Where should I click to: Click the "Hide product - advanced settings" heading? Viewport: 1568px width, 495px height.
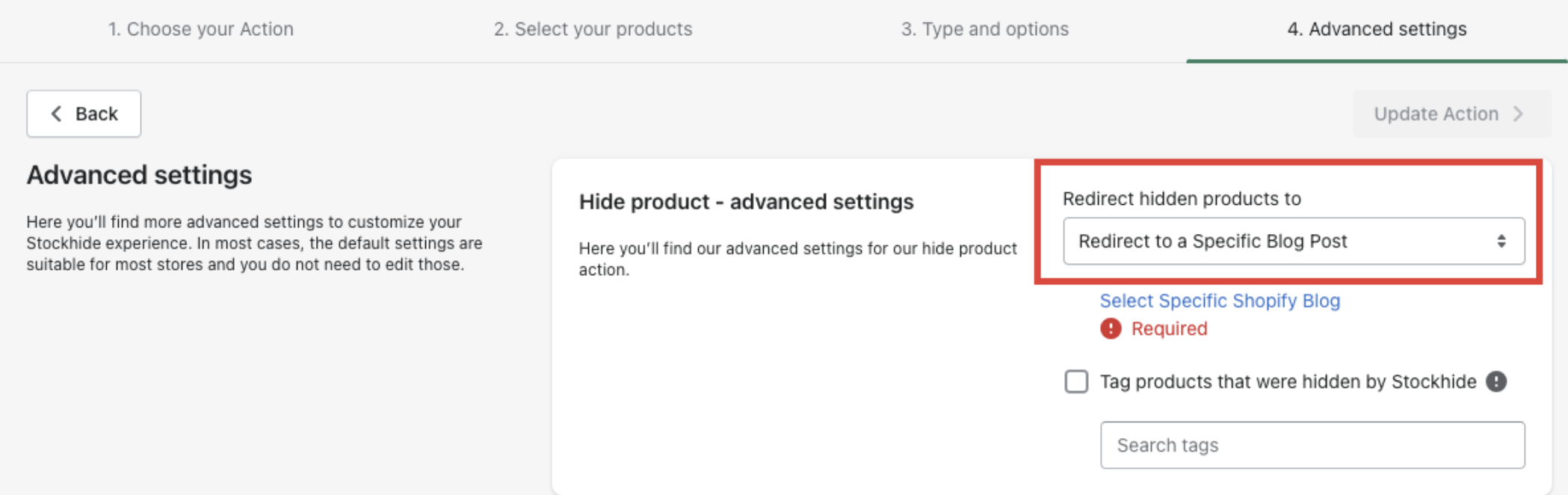746,202
